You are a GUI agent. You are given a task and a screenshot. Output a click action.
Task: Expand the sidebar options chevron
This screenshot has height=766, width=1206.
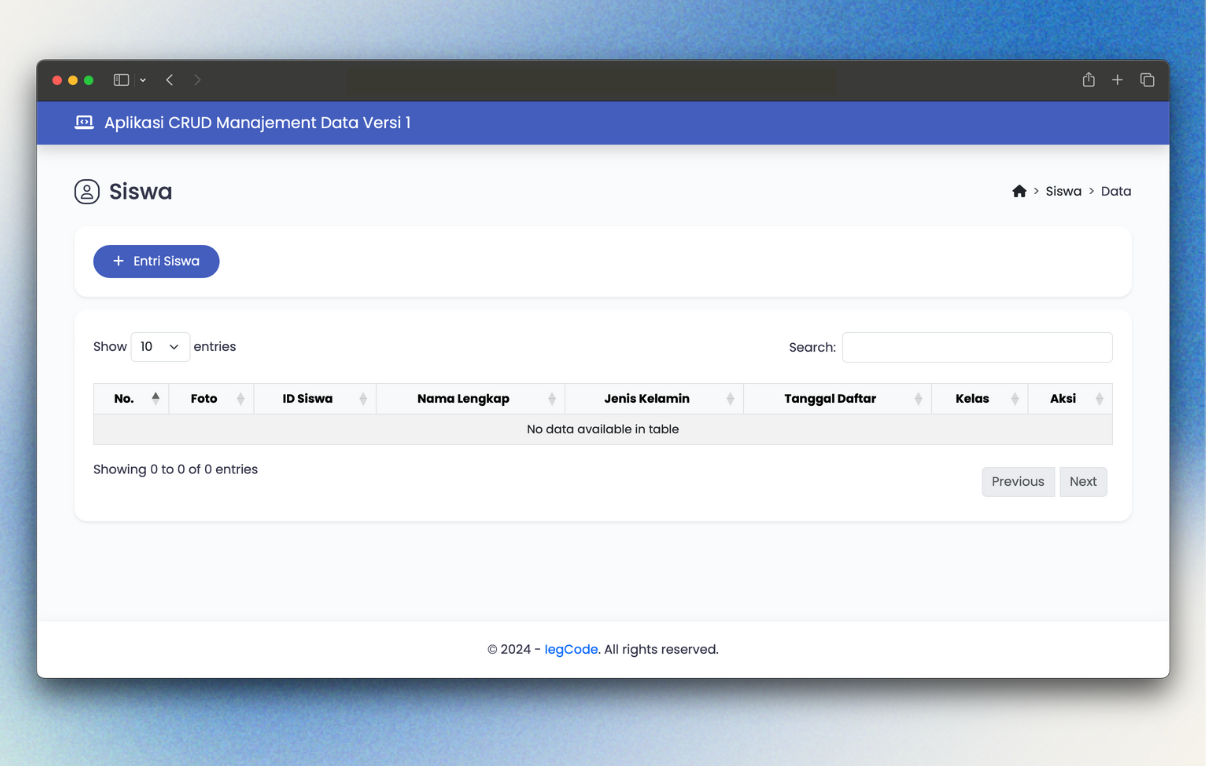[143, 80]
